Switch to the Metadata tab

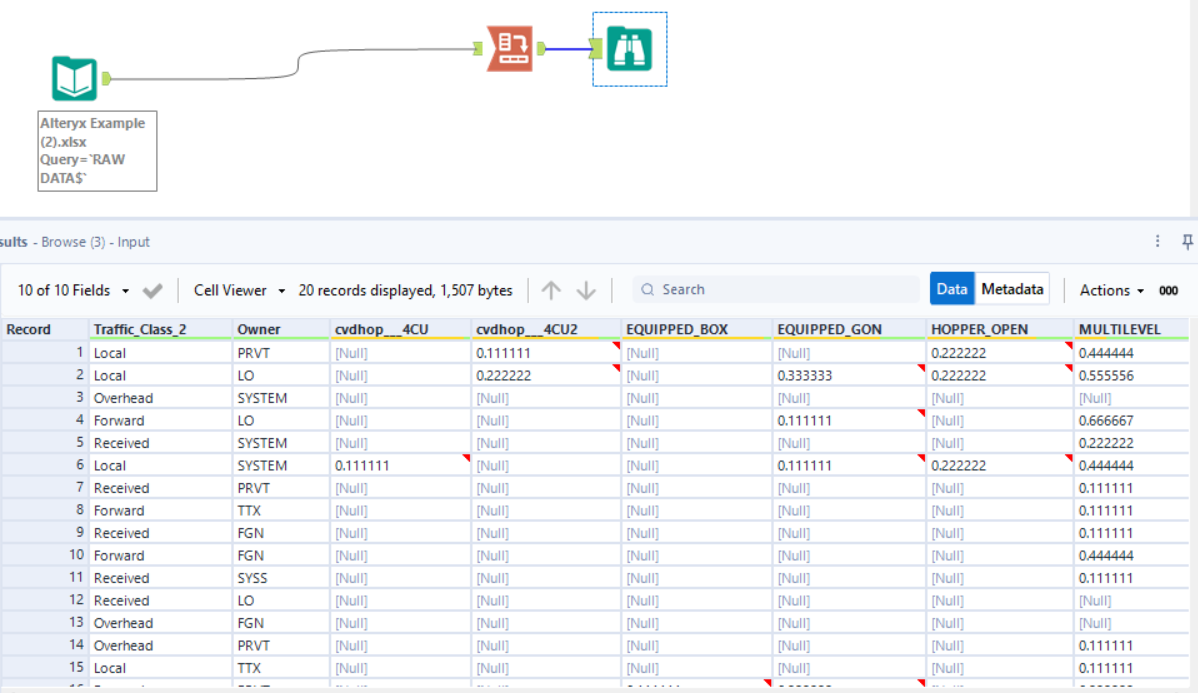click(1012, 288)
